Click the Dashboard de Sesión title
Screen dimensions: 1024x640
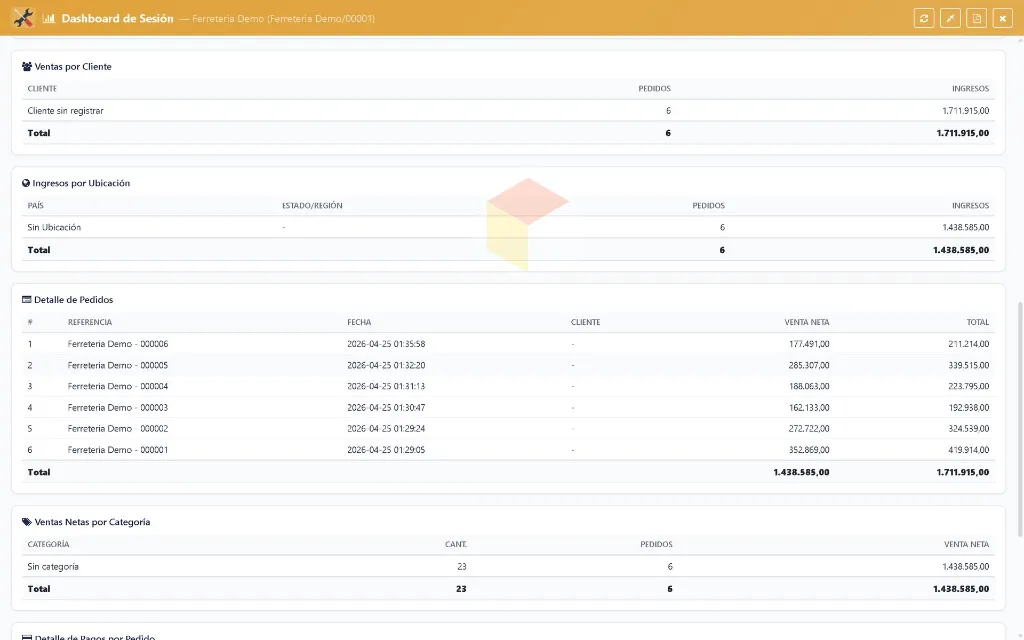(x=118, y=18)
